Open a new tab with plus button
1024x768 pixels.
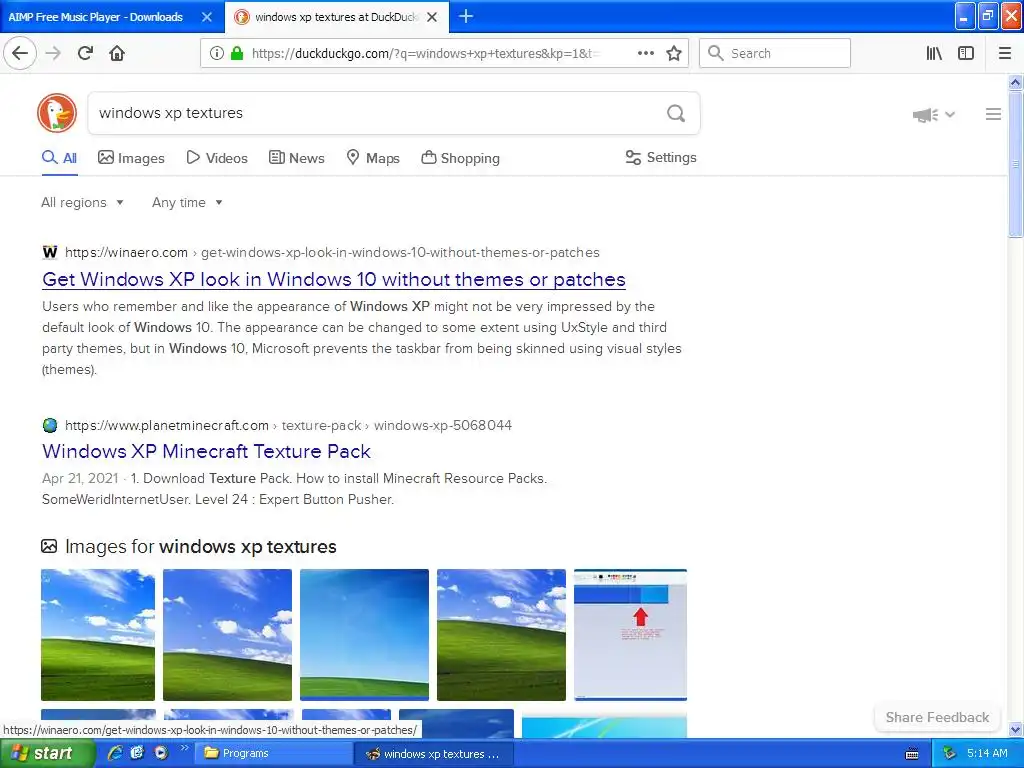click(466, 16)
